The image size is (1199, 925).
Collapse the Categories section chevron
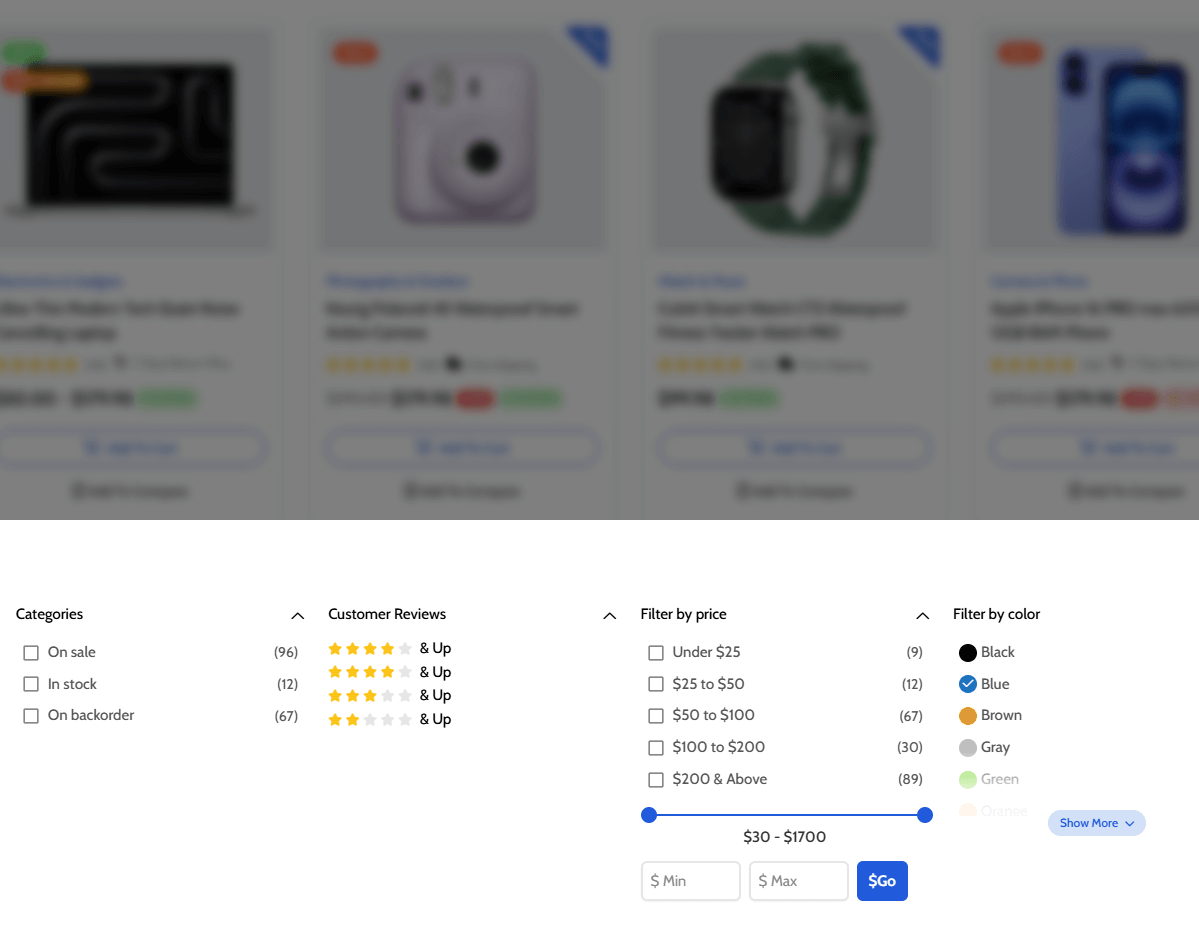[297, 615]
